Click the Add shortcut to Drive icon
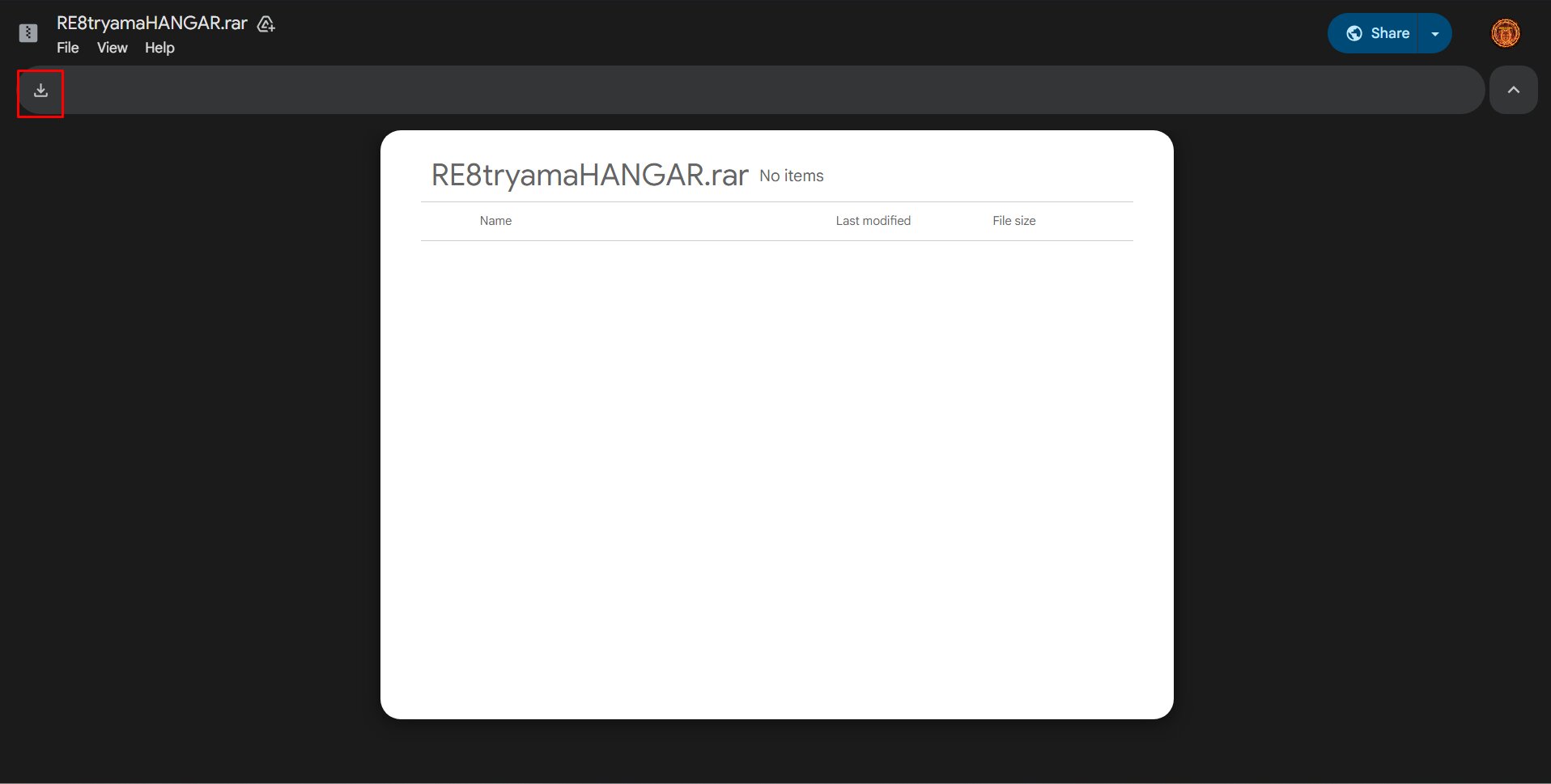1551x784 pixels. [265, 24]
